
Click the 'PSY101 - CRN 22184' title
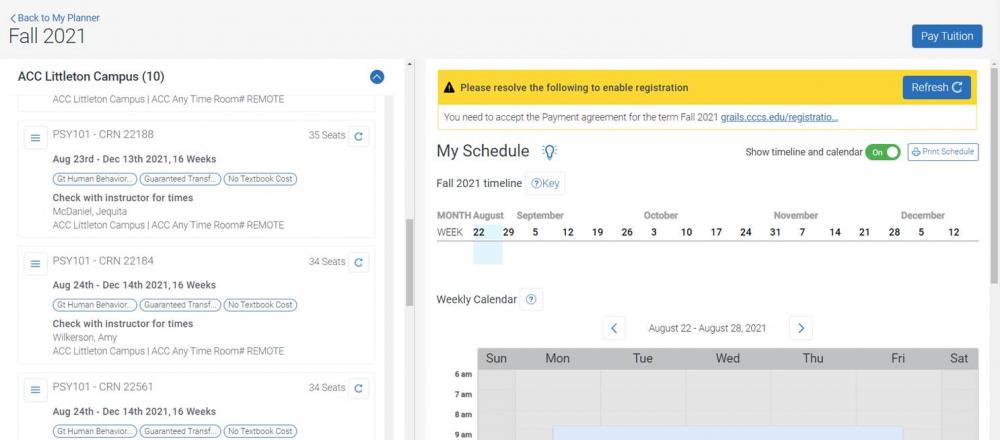click(x=103, y=261)
